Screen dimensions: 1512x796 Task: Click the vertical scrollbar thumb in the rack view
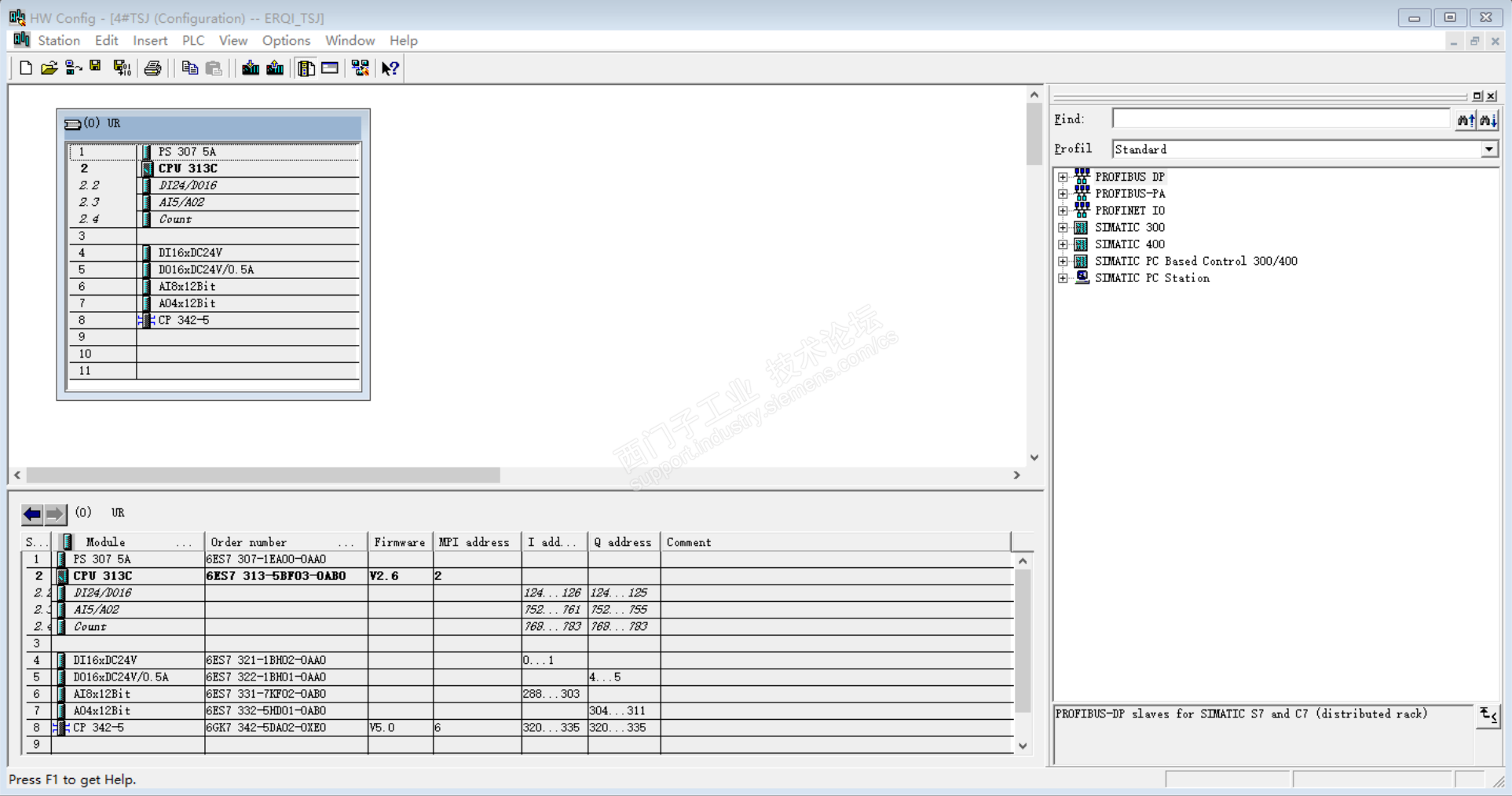tap(1034, 134)
